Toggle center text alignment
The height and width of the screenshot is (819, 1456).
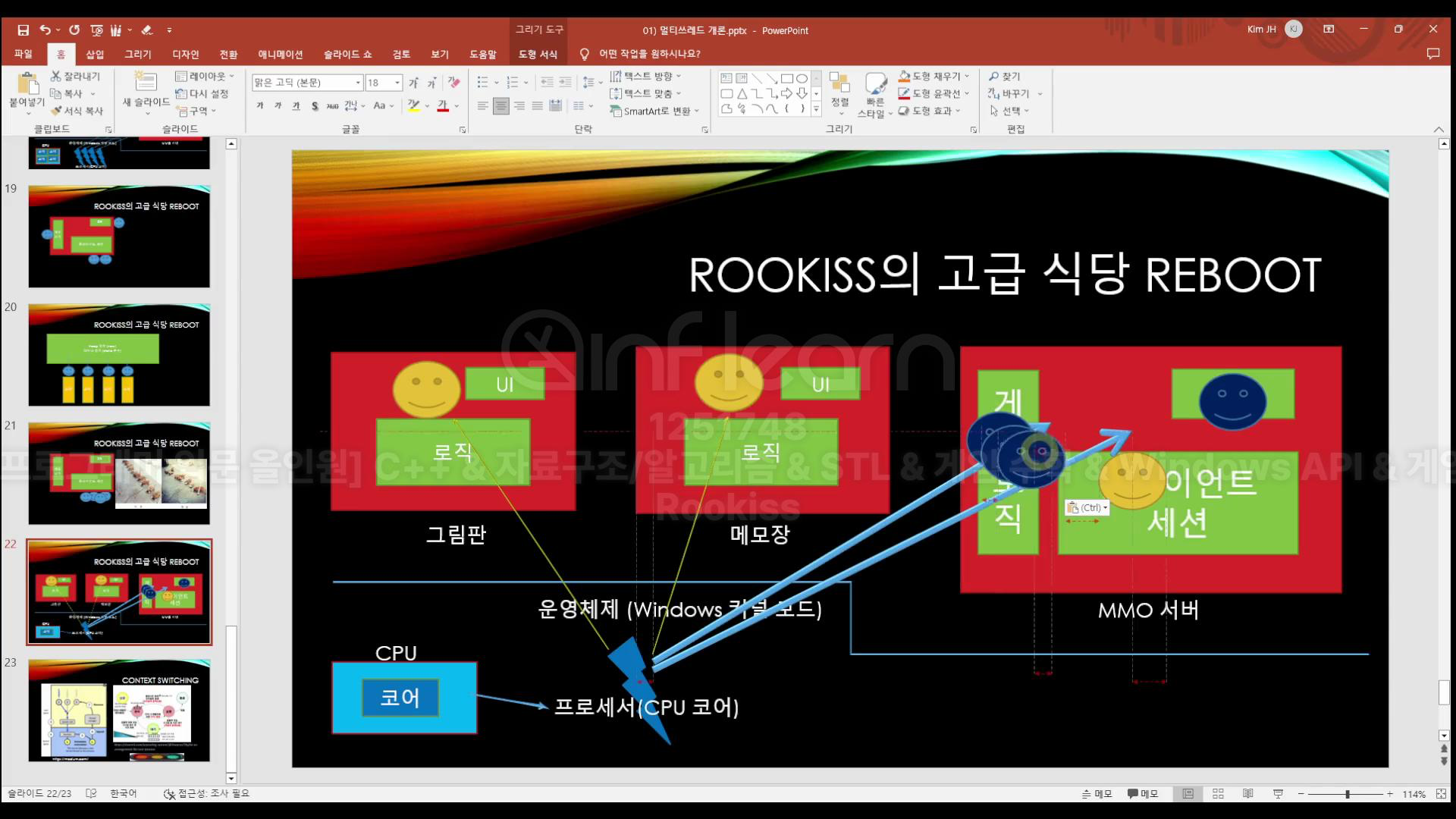(500, 106)
